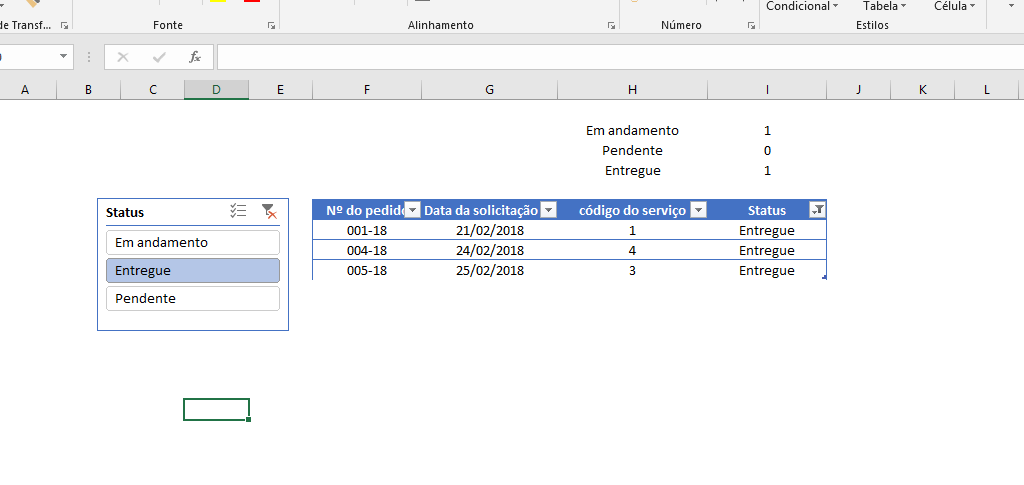
Task: Expand the Tabela styles dropdown
Action: coord(884,6)
